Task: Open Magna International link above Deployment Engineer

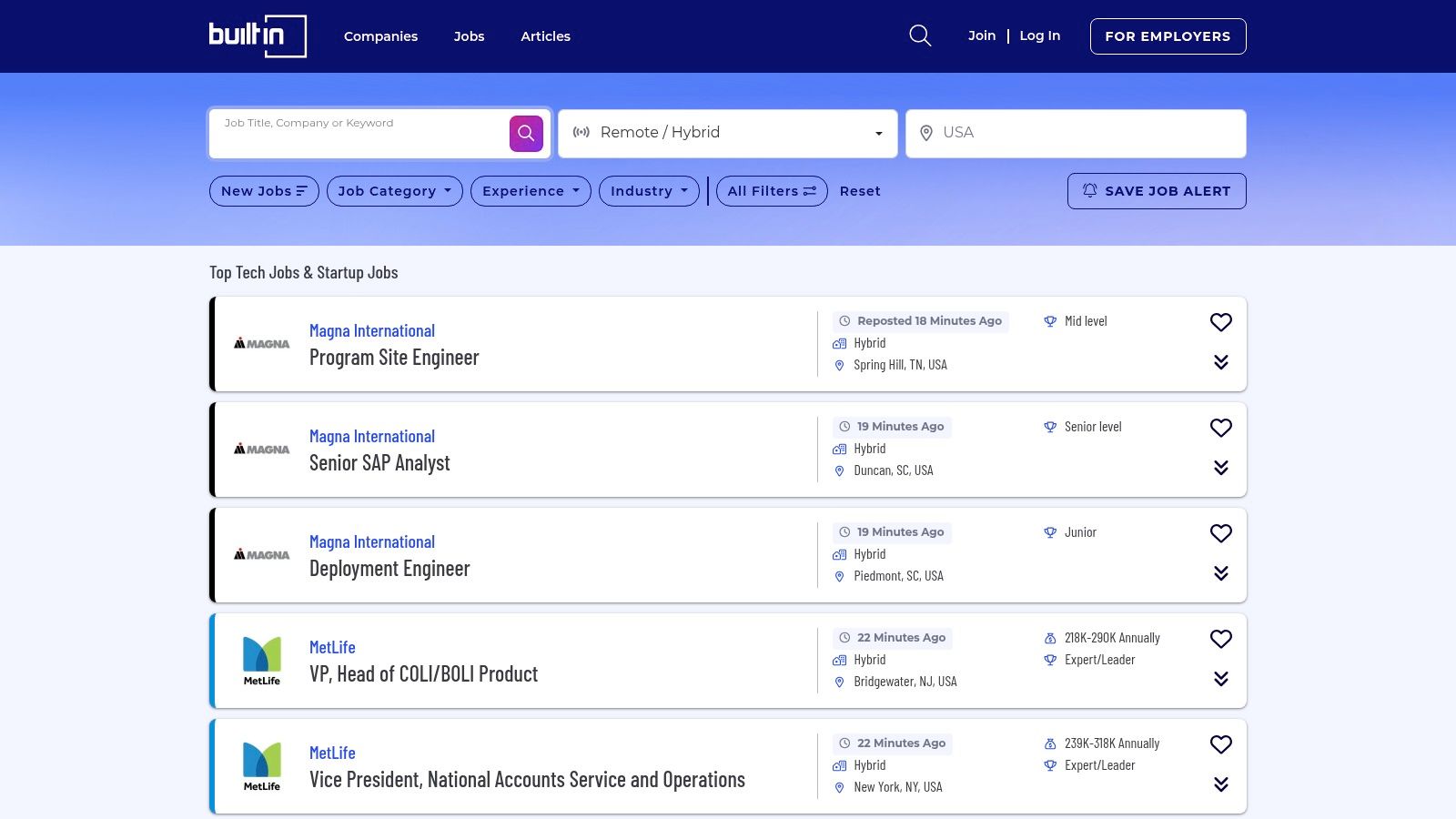Action: (372, 542)
